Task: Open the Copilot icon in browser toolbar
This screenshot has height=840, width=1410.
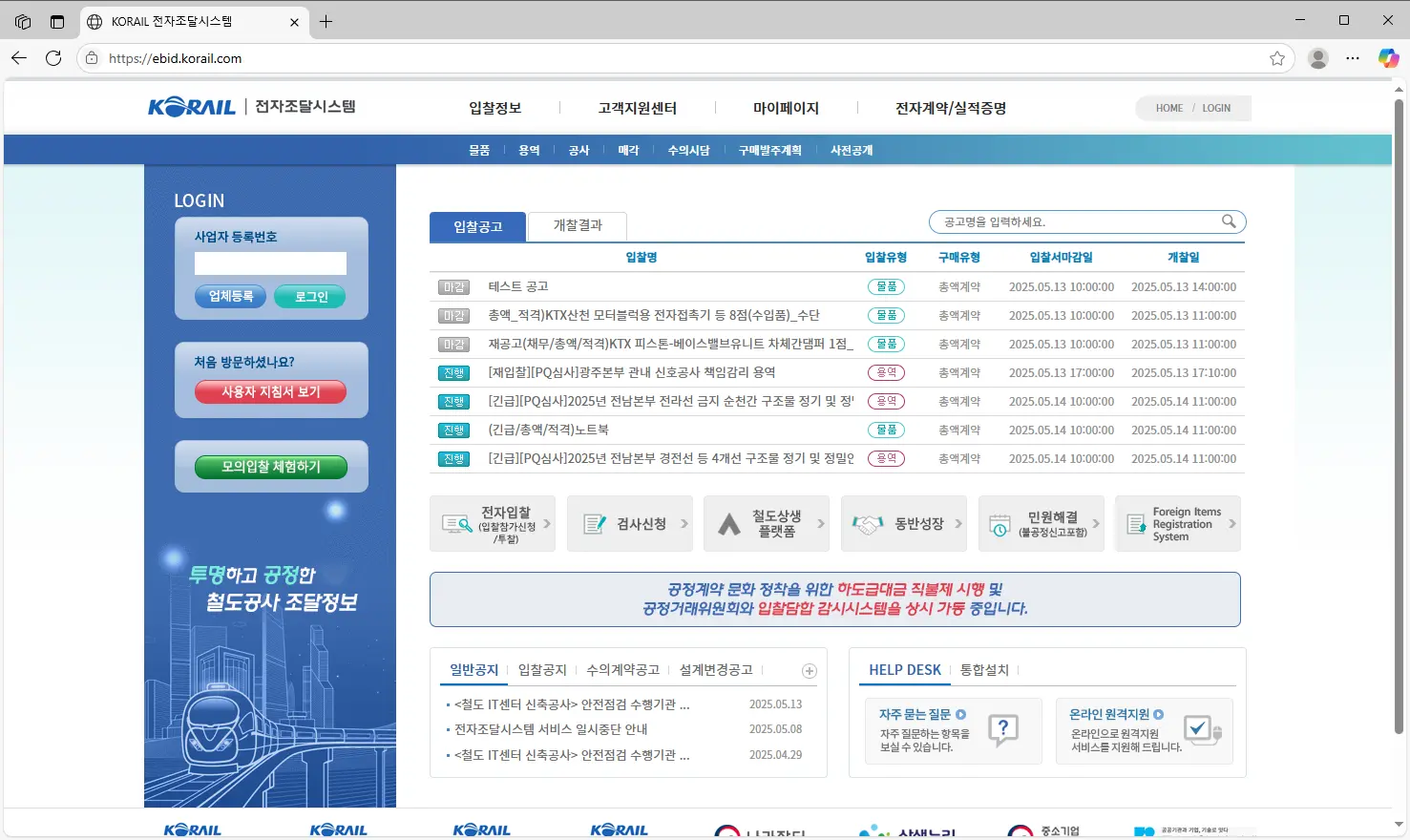Action: [1388, 58]
